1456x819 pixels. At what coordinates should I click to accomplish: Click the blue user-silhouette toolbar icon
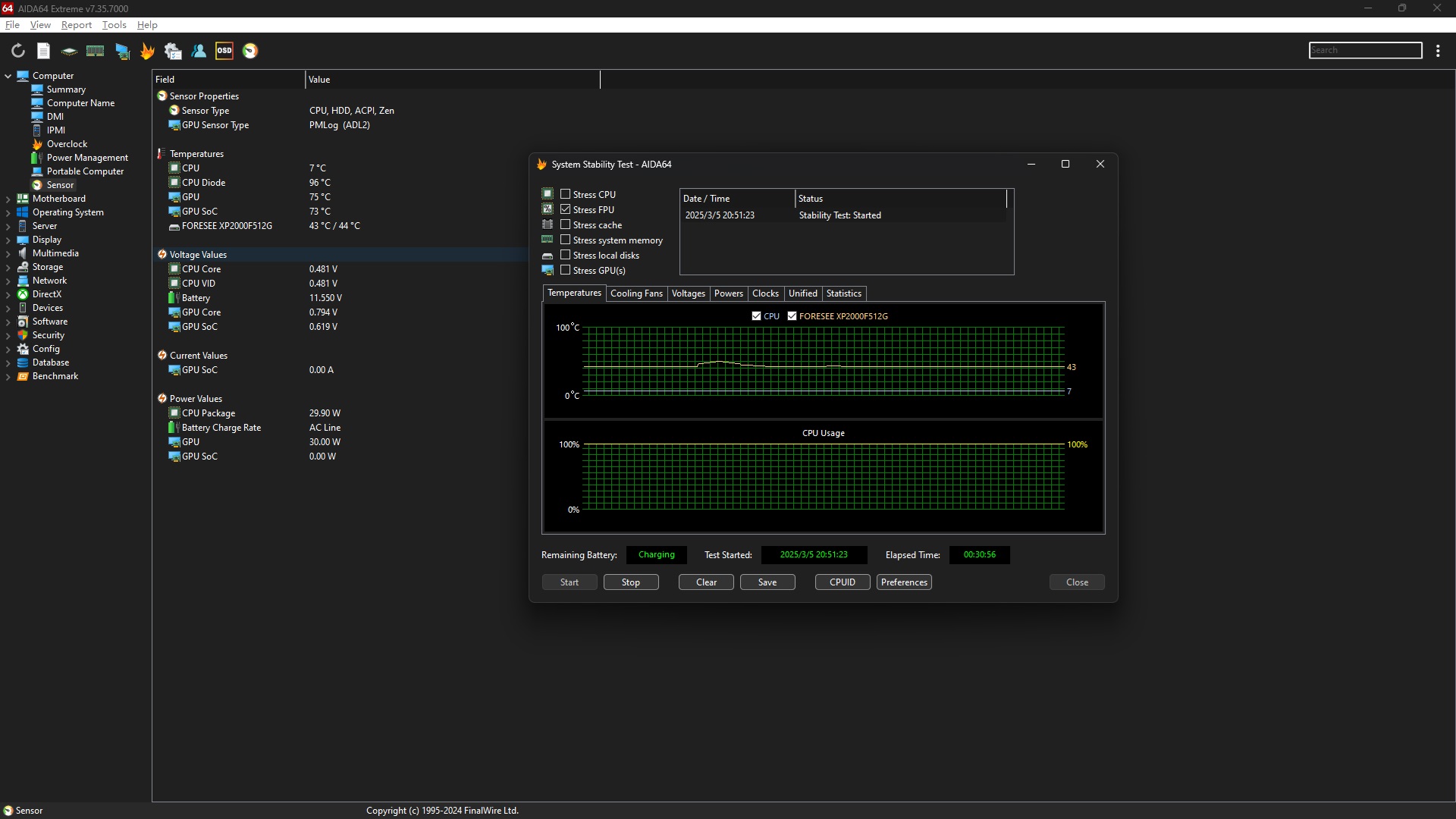pyautogui.click(x=199, y=51)
